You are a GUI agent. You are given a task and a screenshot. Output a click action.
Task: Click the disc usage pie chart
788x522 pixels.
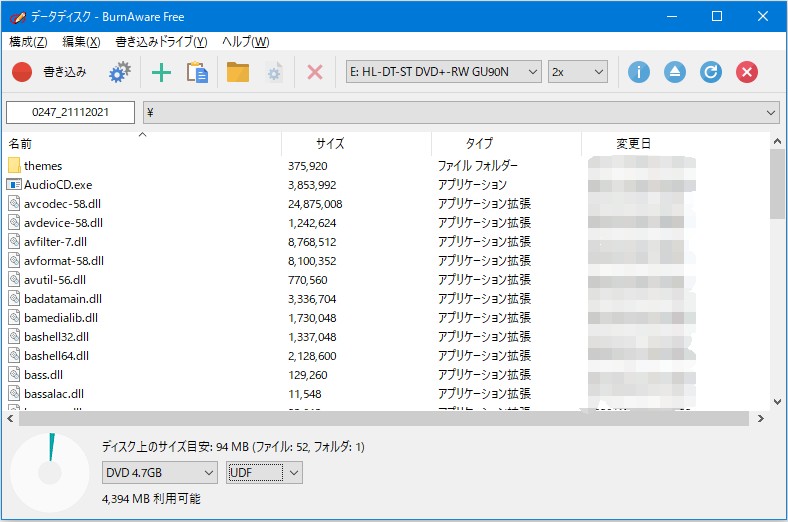[x=50, y=473]
